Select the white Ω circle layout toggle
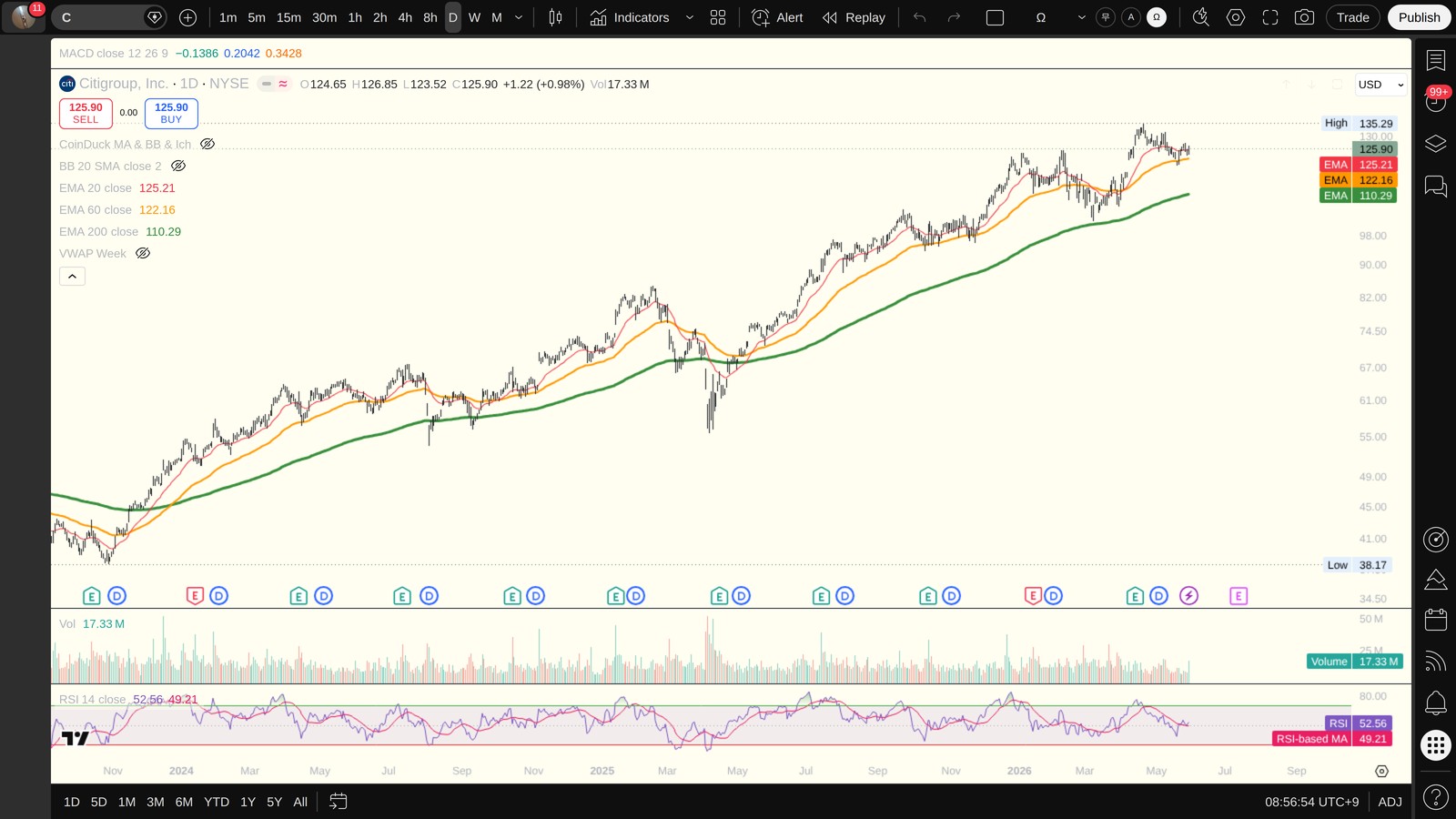The height and width of the screenshot is (819, 1456). 1157,17
